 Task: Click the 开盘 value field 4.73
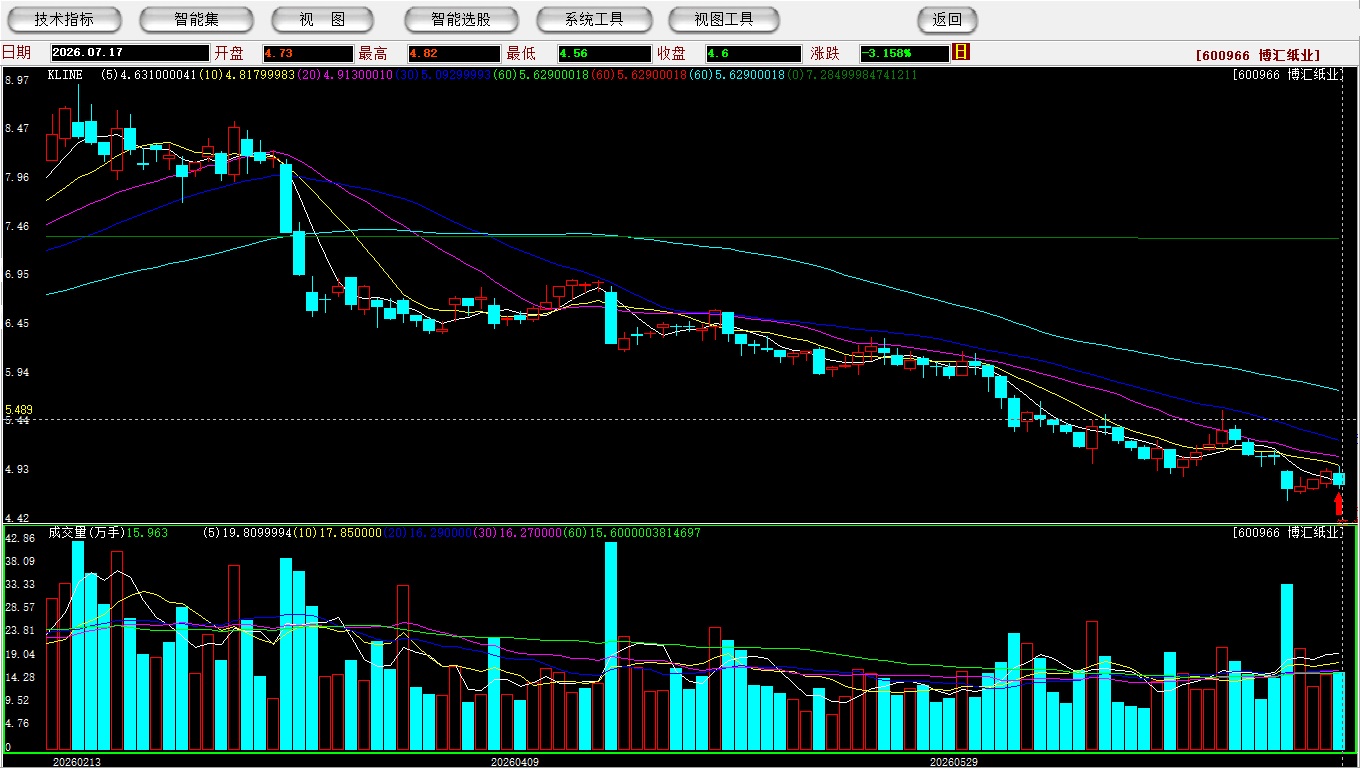(x=308, y=53)
